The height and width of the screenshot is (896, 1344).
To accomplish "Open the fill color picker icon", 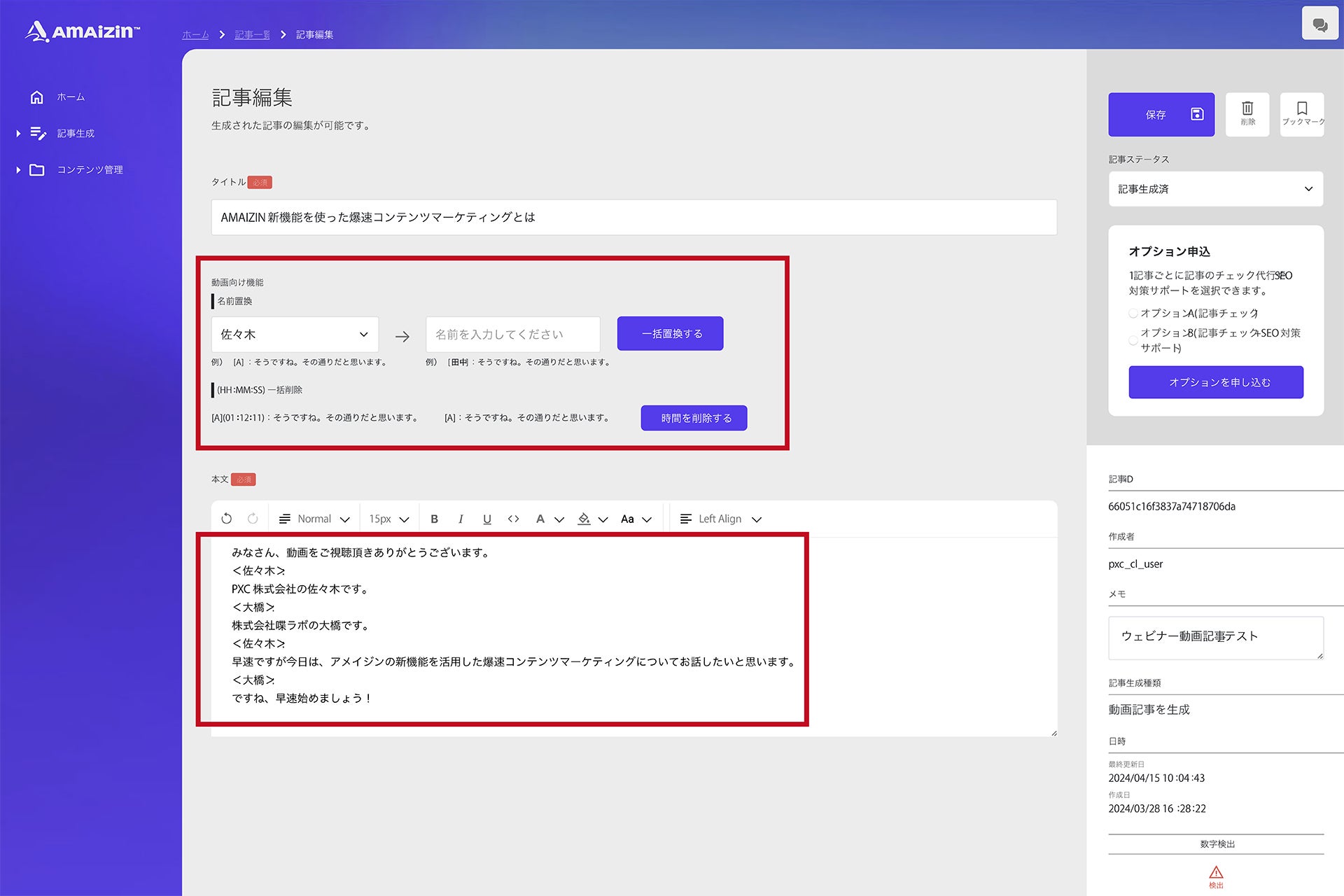I will (584, 519).
